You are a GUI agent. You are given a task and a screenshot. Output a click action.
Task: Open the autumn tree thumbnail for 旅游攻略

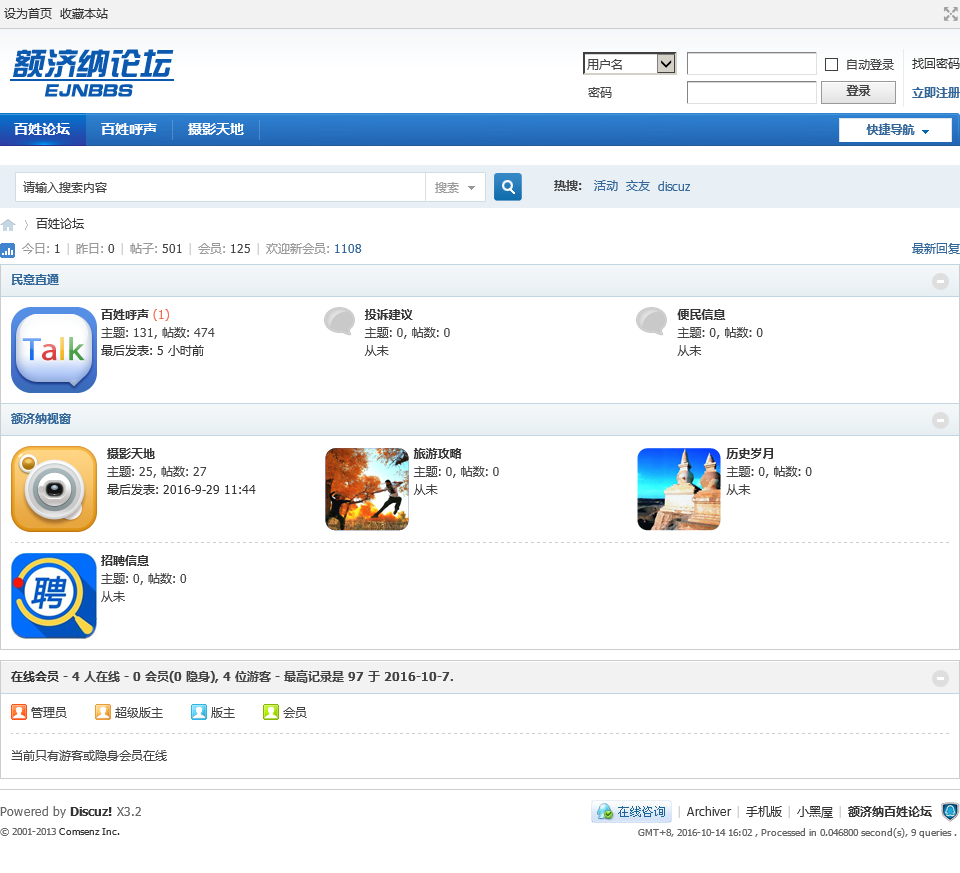pyautogui.click(x=367, y=489)
